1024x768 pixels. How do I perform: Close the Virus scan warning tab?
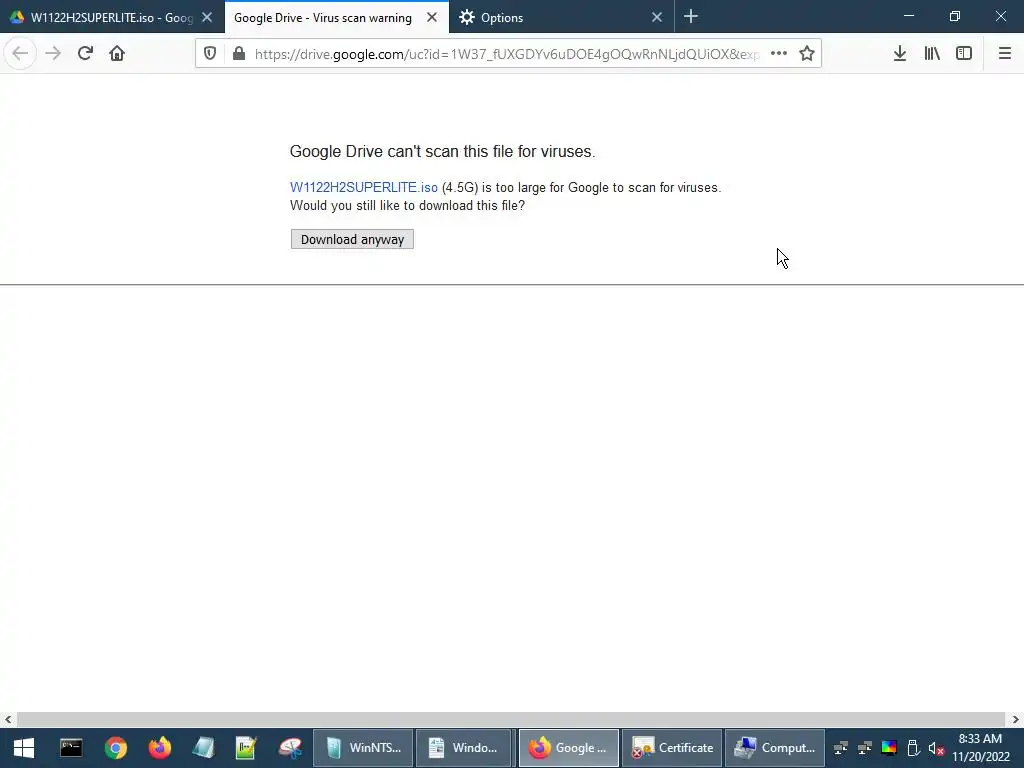pyautogui.click(x=432, y=18)
